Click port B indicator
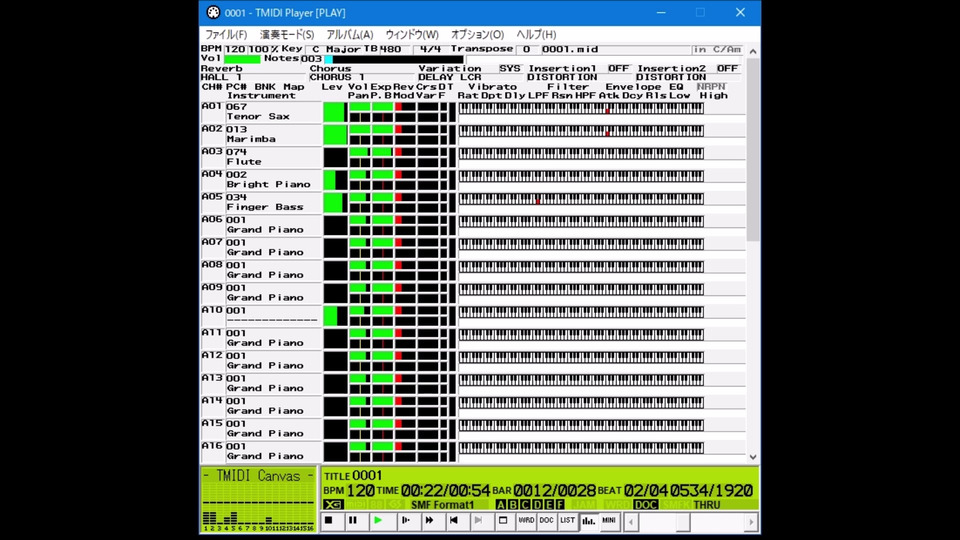This screenshot has width=960, height=540. pyautogui.click(x=513, y=504)
